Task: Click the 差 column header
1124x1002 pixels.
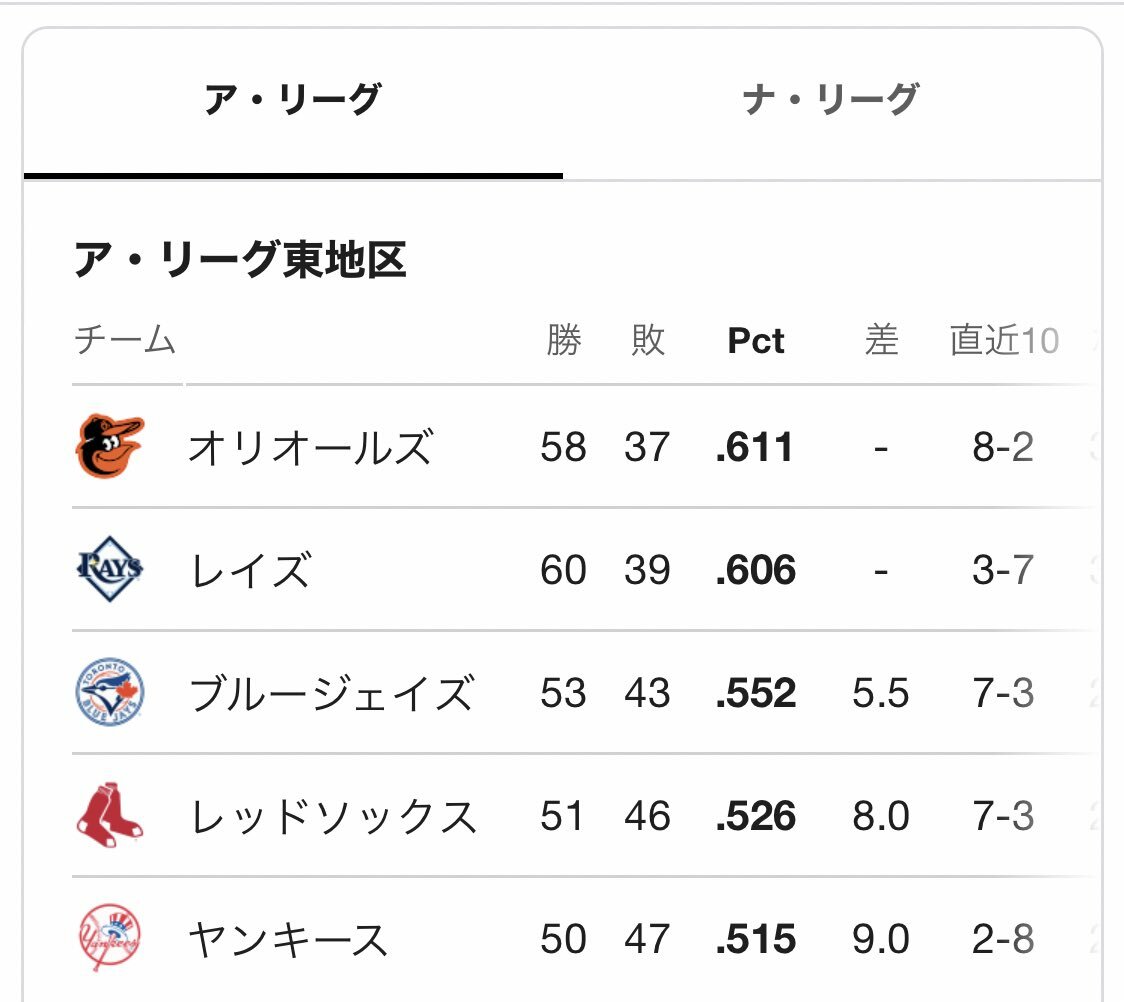Action: tap(881, 340)
